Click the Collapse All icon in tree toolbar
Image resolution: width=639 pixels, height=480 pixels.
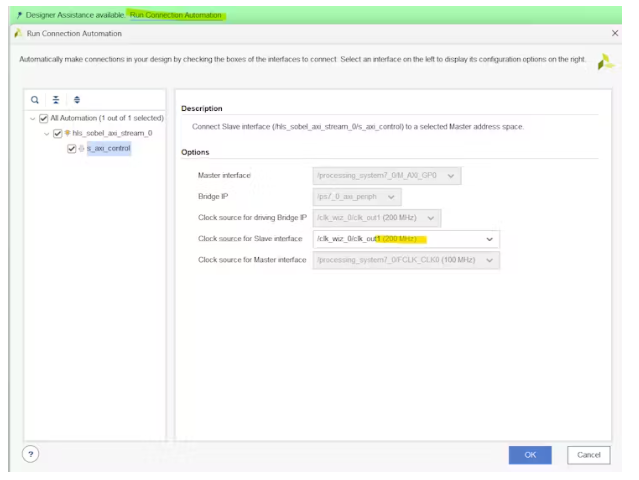[56, 100]
